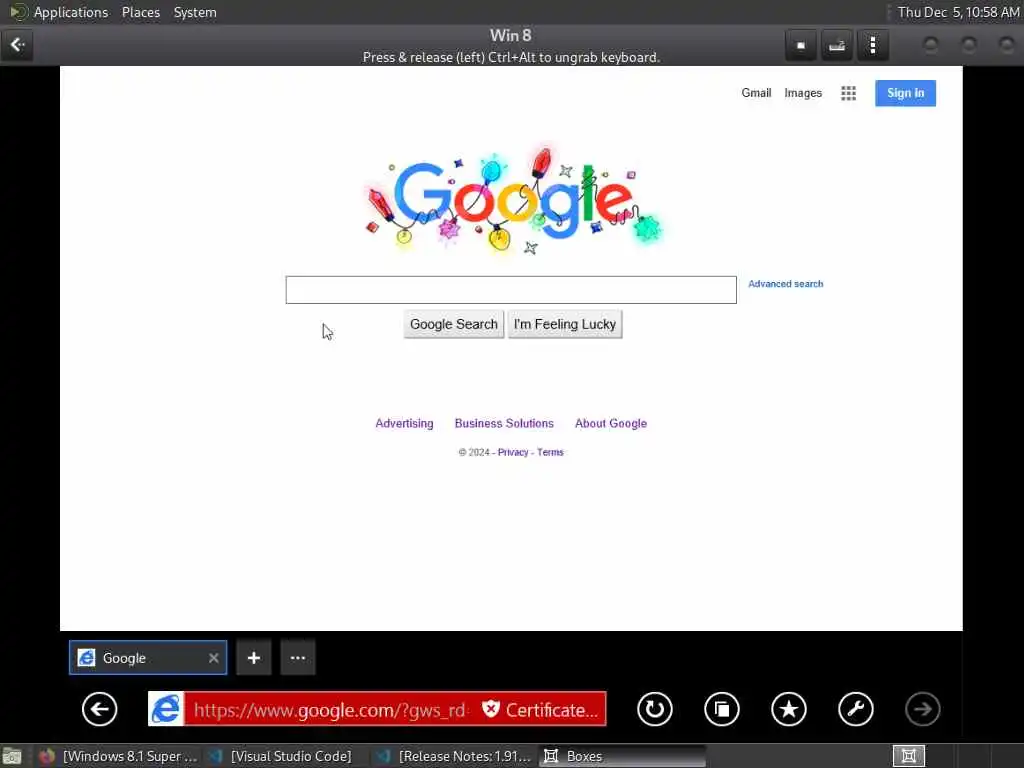Focus the Google search input box
This screenshot has height=768, width=1024.
click(511, 290)
